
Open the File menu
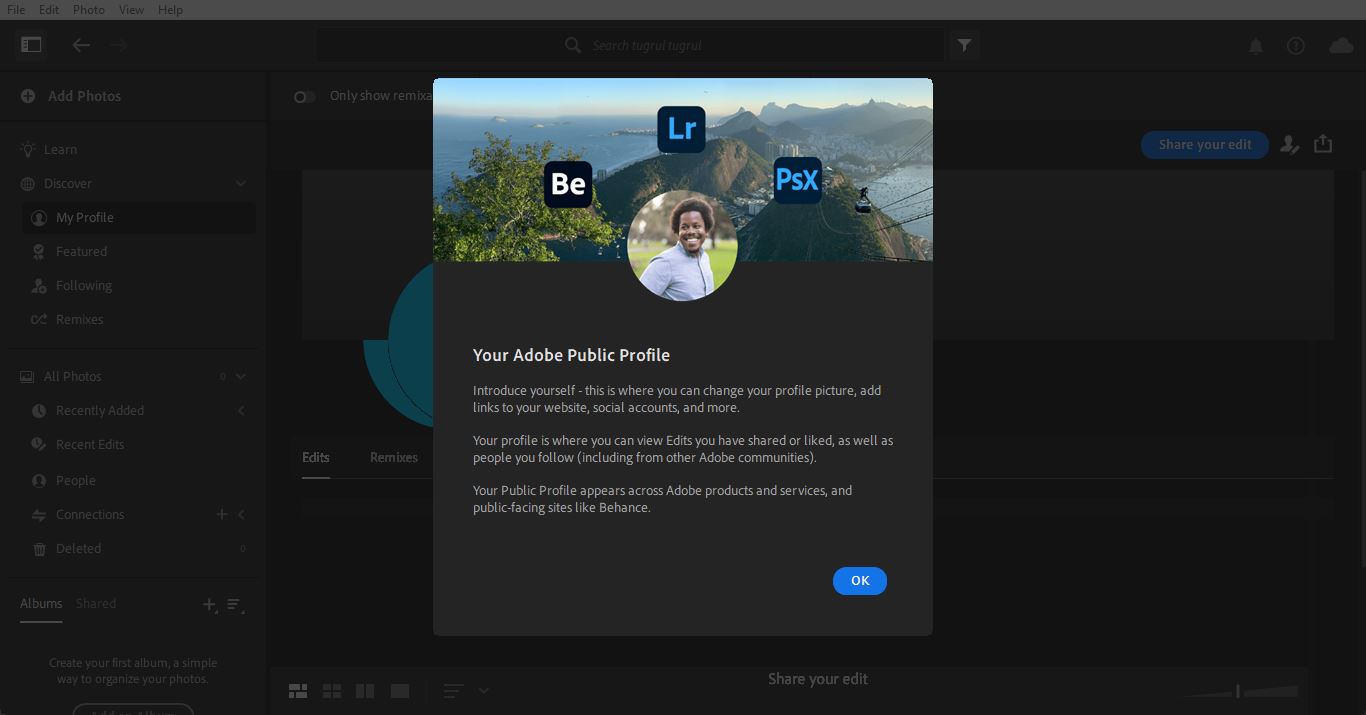tap(16, 9)
